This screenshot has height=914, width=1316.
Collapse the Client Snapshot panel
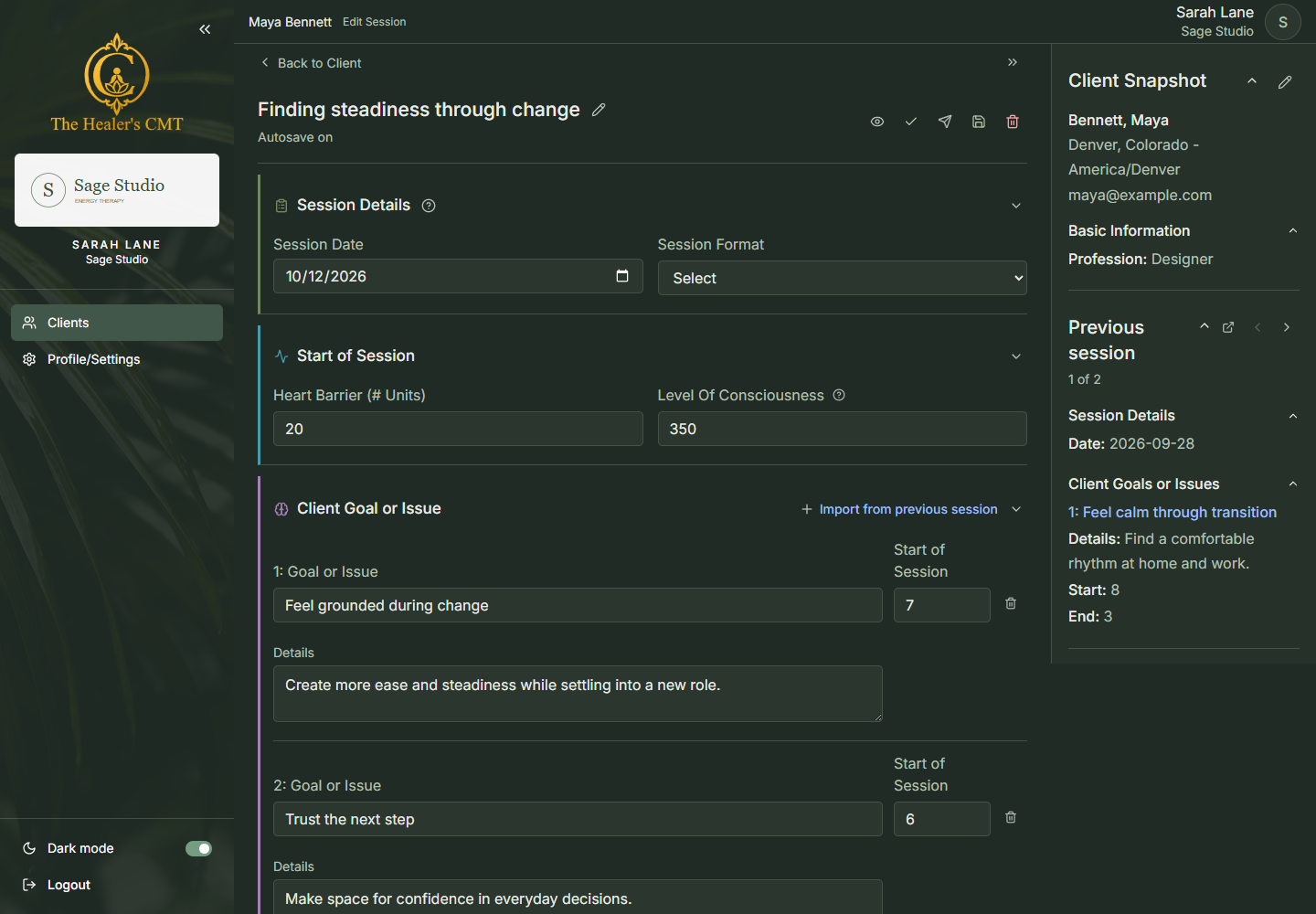coord(1252,81)
